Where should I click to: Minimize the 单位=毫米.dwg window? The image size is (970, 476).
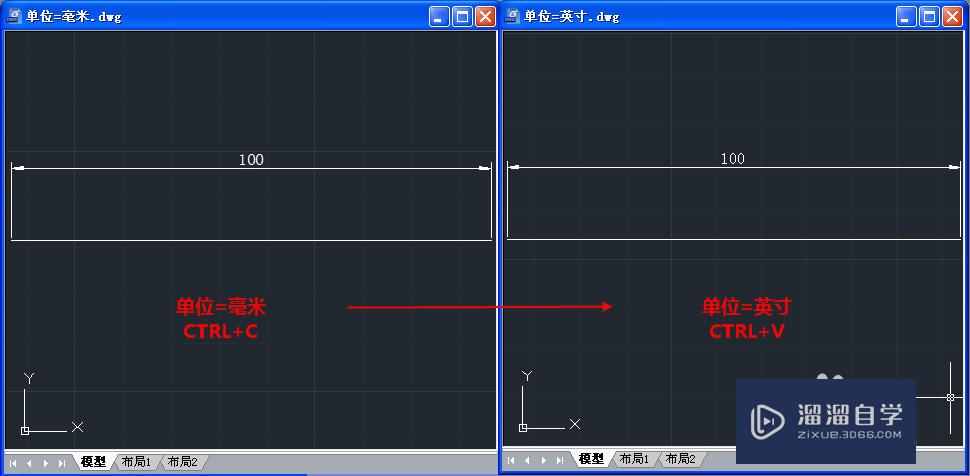coord(439,17)
